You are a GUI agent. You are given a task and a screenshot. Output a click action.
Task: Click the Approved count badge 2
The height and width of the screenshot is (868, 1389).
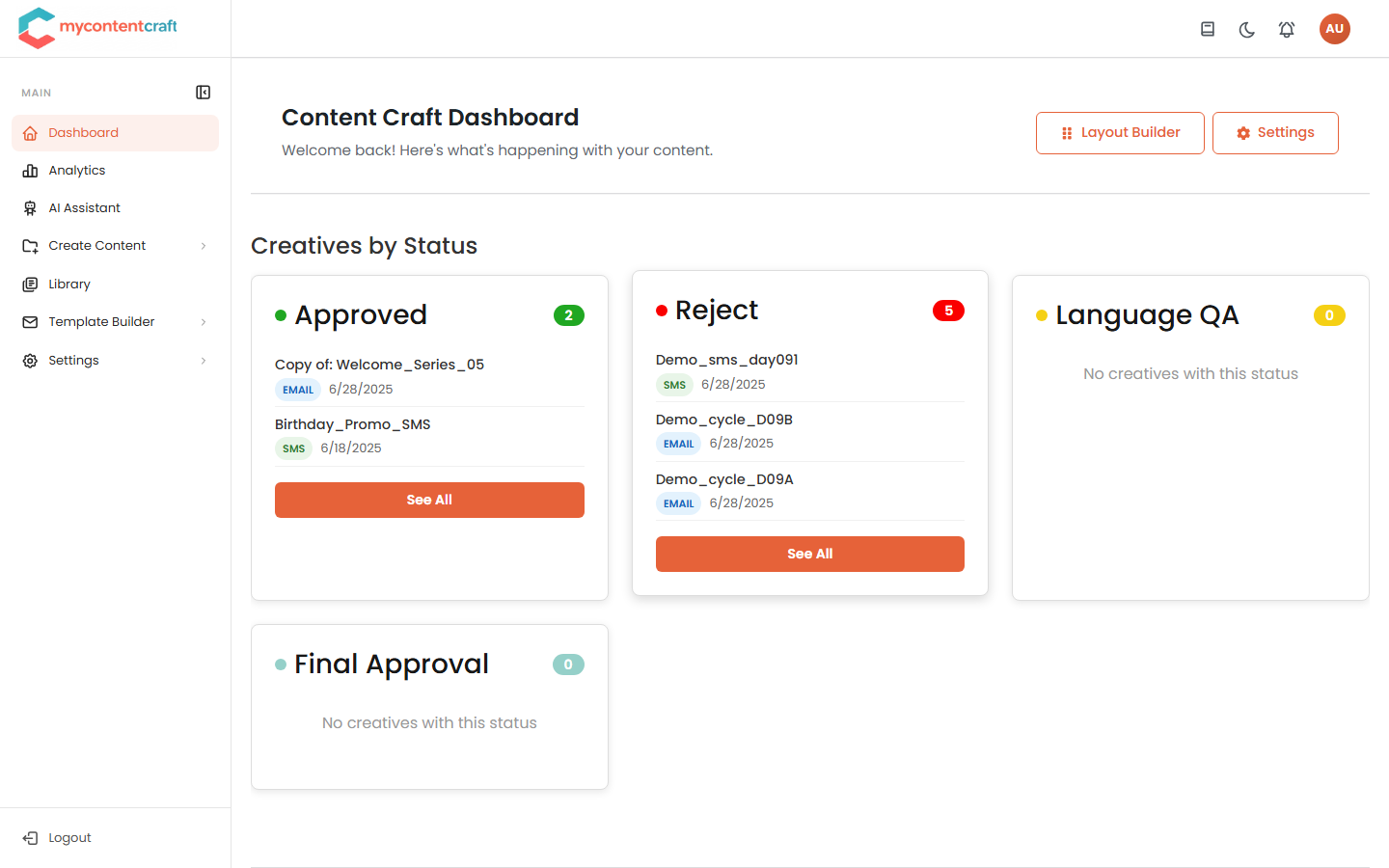(569, 315)
